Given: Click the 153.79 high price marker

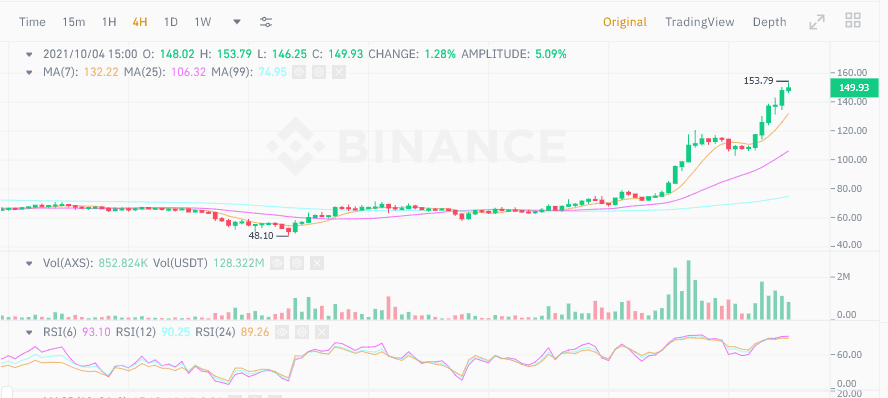Looking at the screenshot, I should point(758,81).
